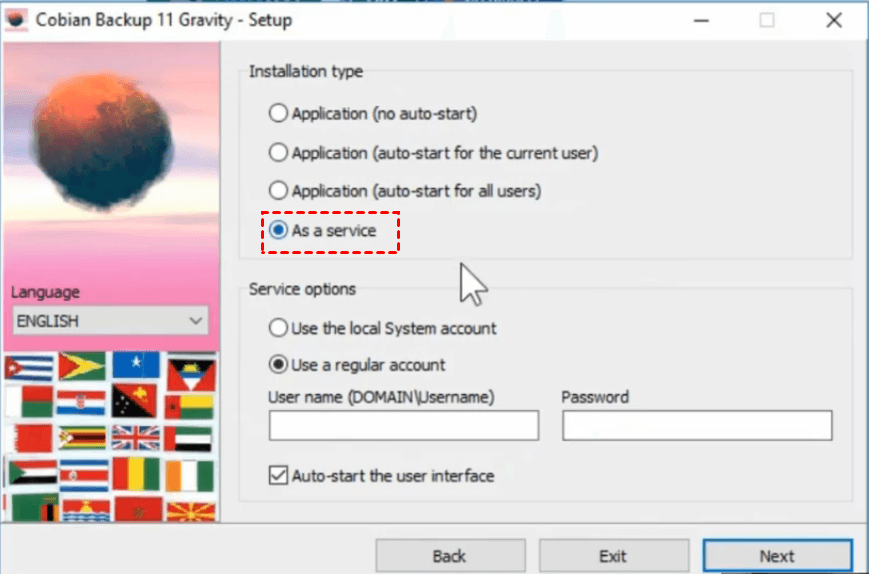Click the Bahrain red and white flag
This screenshot has width=869, height=574.
tap(32, 438)
